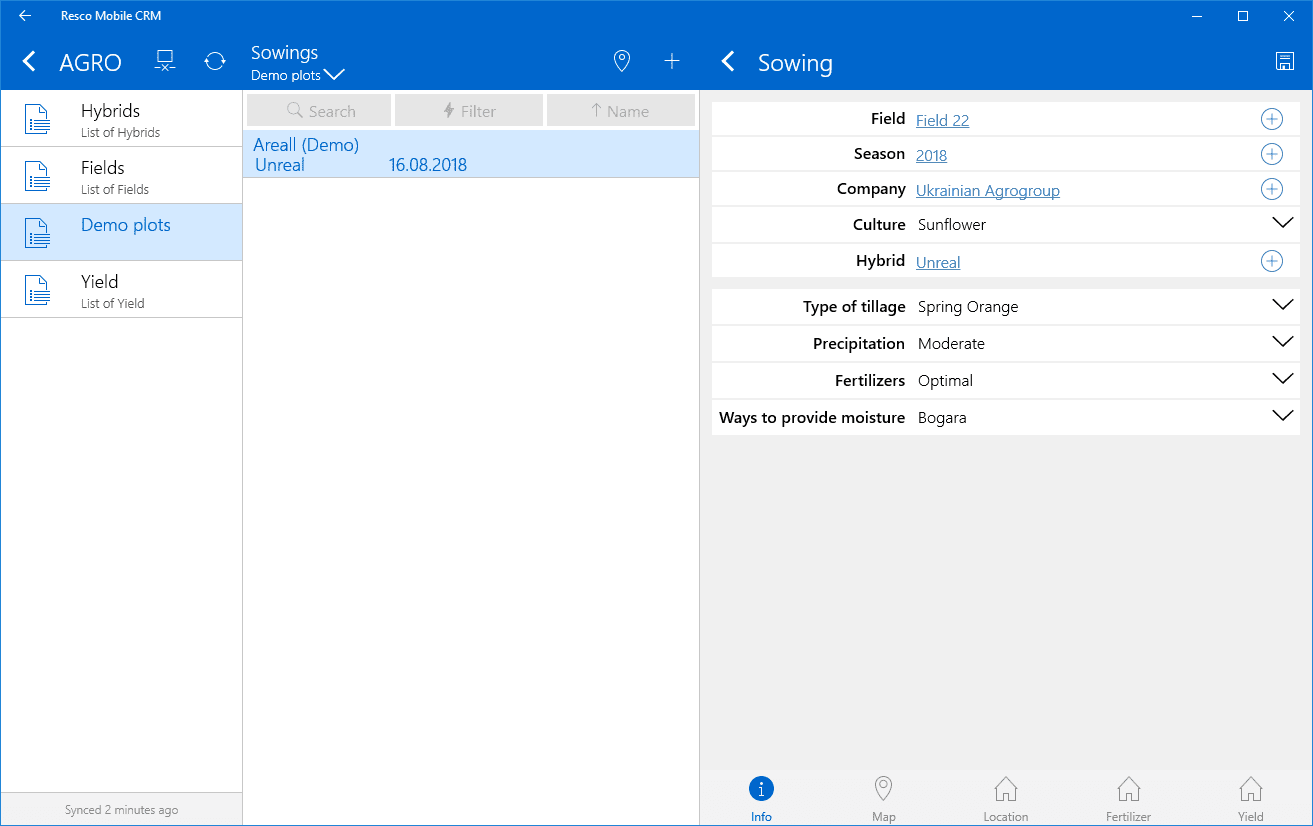Screen dimensions: 1313x826
Task: Add a new Season with the plus circle
Action: 1271,154
